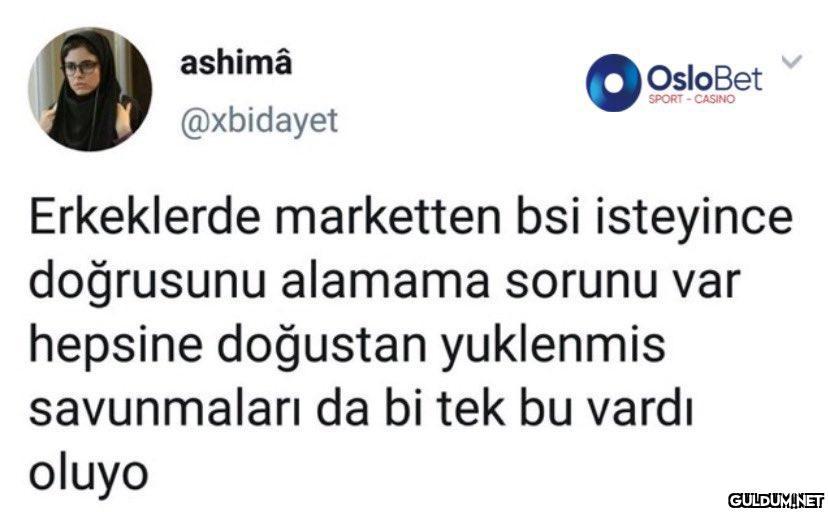This screenshot has height=512, width=828.
Task: Select the word marketten in the tweet
Action: click(388, 217)
